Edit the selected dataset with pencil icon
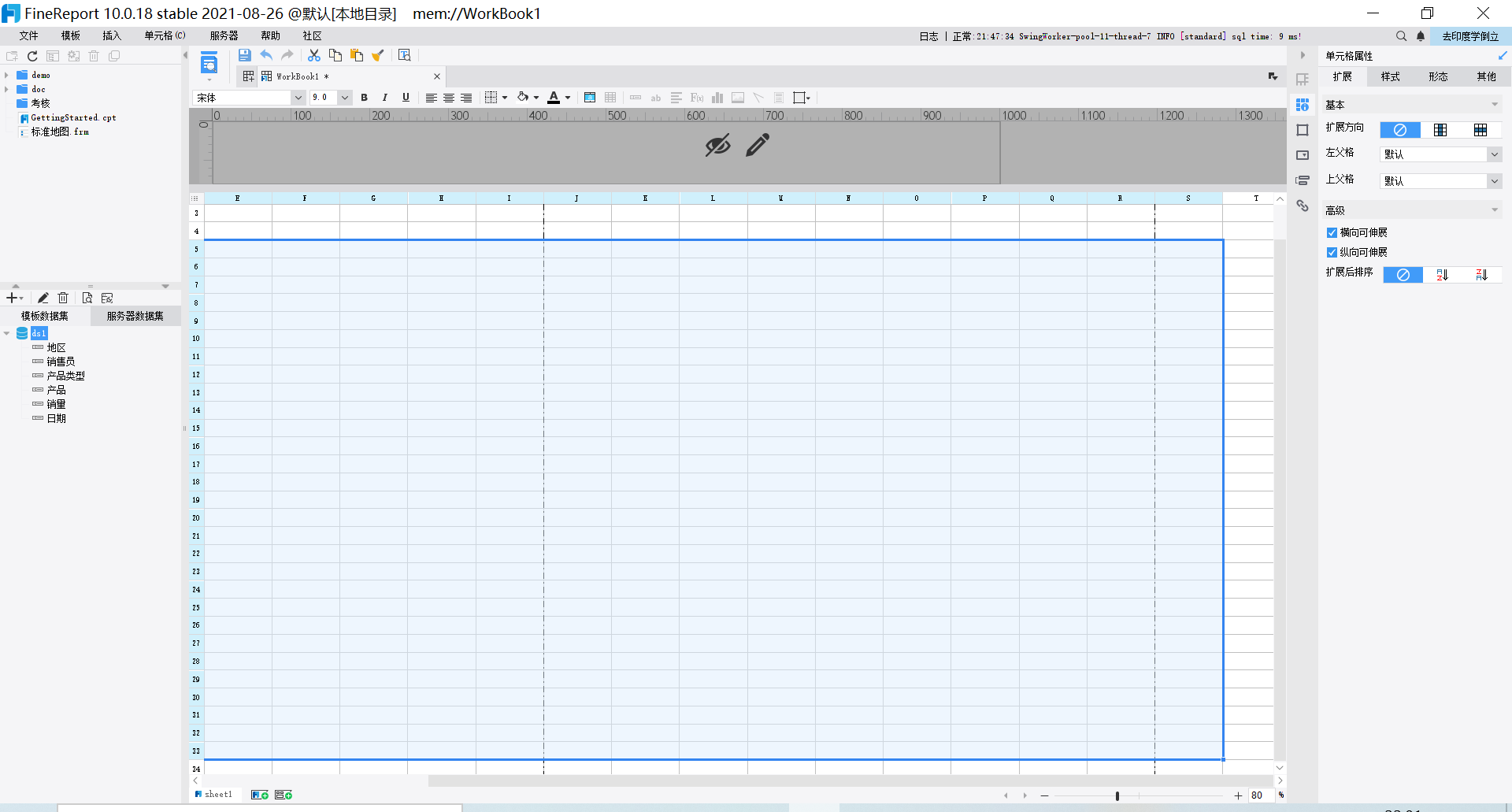The image size is (1512, 812). pos(43,298)
